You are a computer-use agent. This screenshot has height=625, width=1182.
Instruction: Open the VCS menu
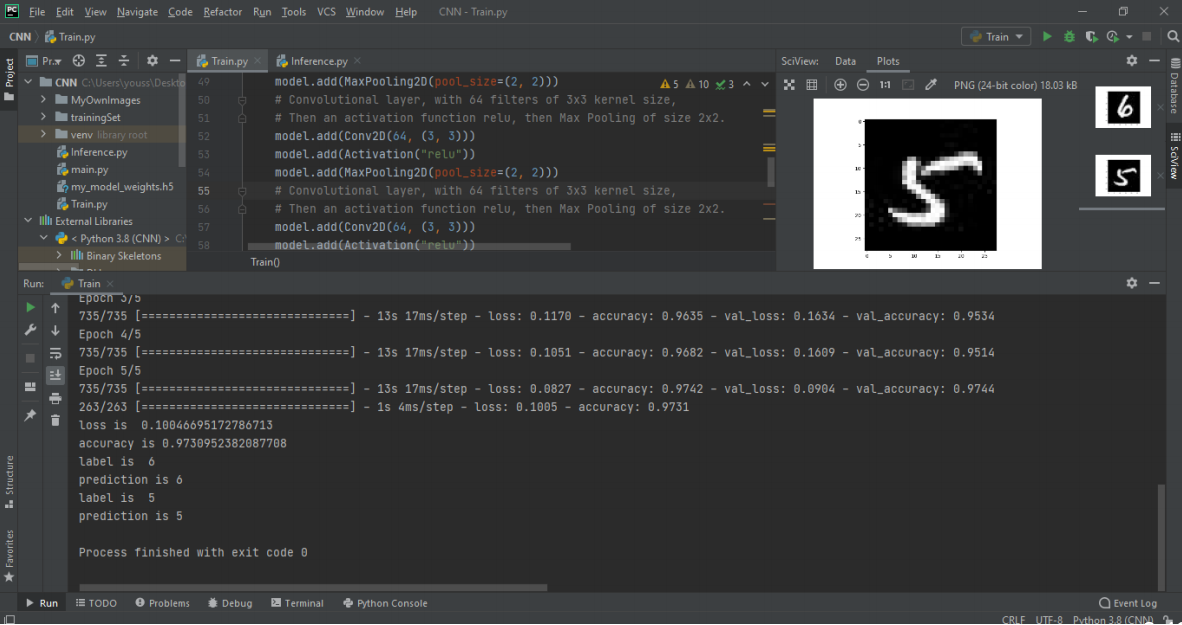click(x=326, y=12)
